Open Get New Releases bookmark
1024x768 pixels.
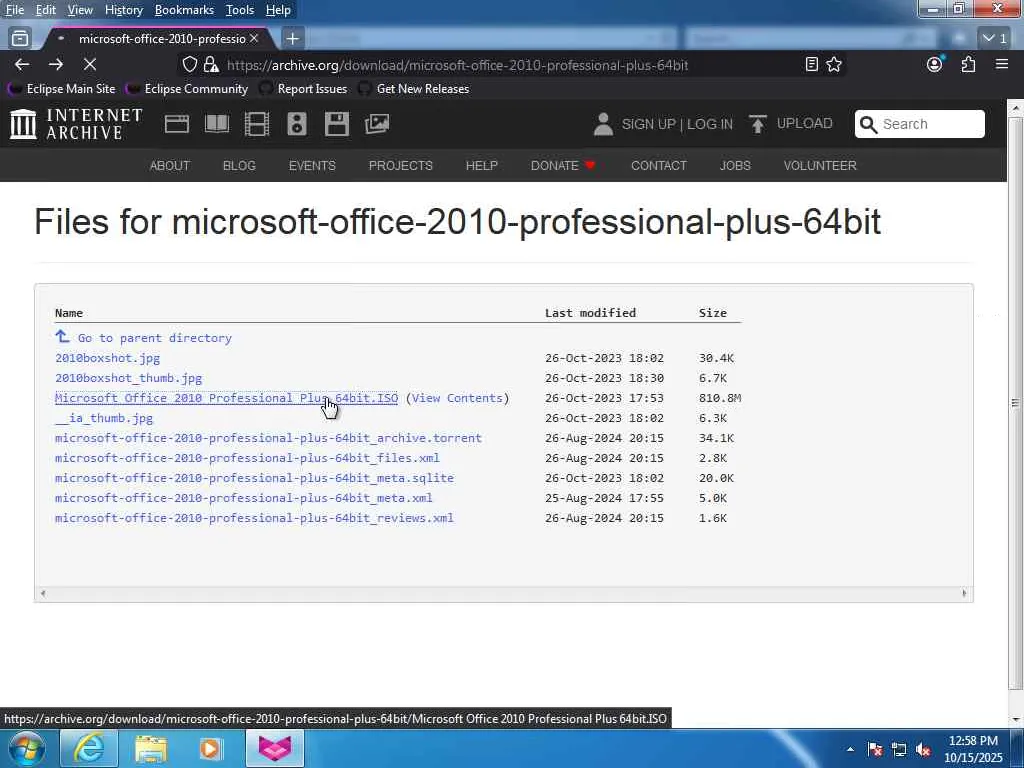[414, 89]
